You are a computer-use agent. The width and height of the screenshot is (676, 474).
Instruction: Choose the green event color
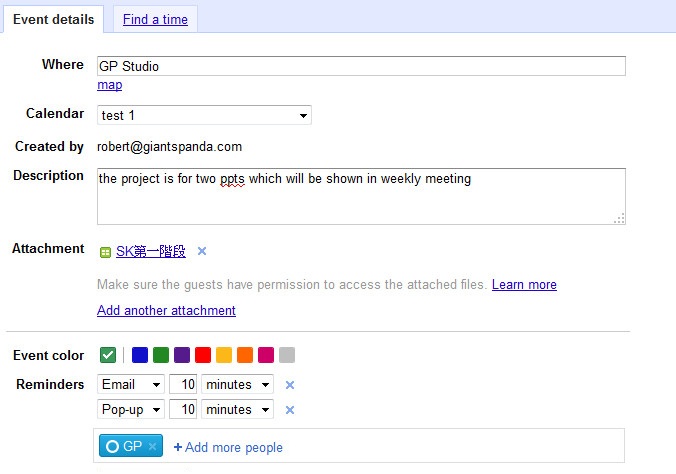point(161,355)
